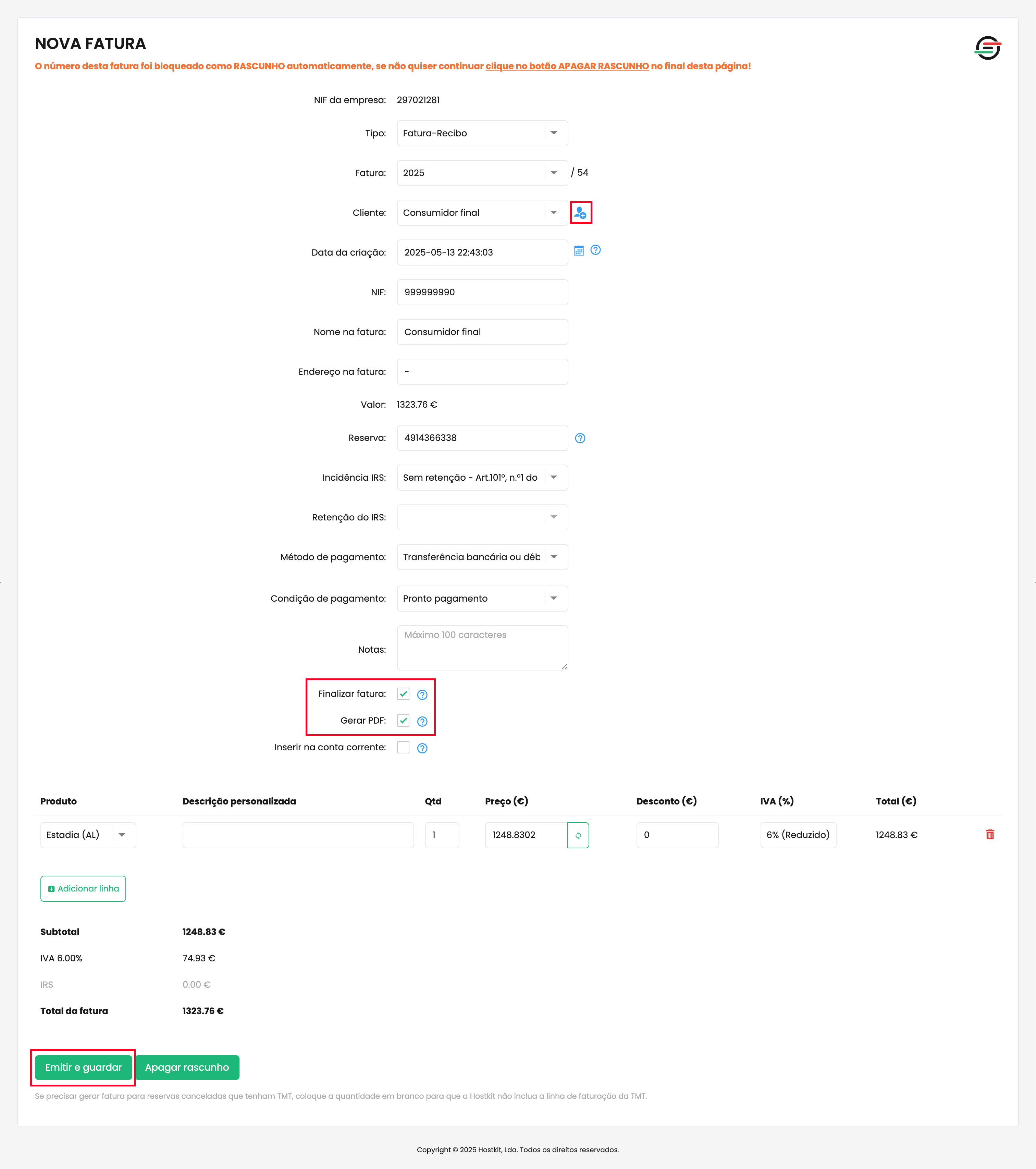1036x1169 pixels.
Task: Open the Tipo dropdown showing Fatura-Recibo
Action: (x=482, y=133)
